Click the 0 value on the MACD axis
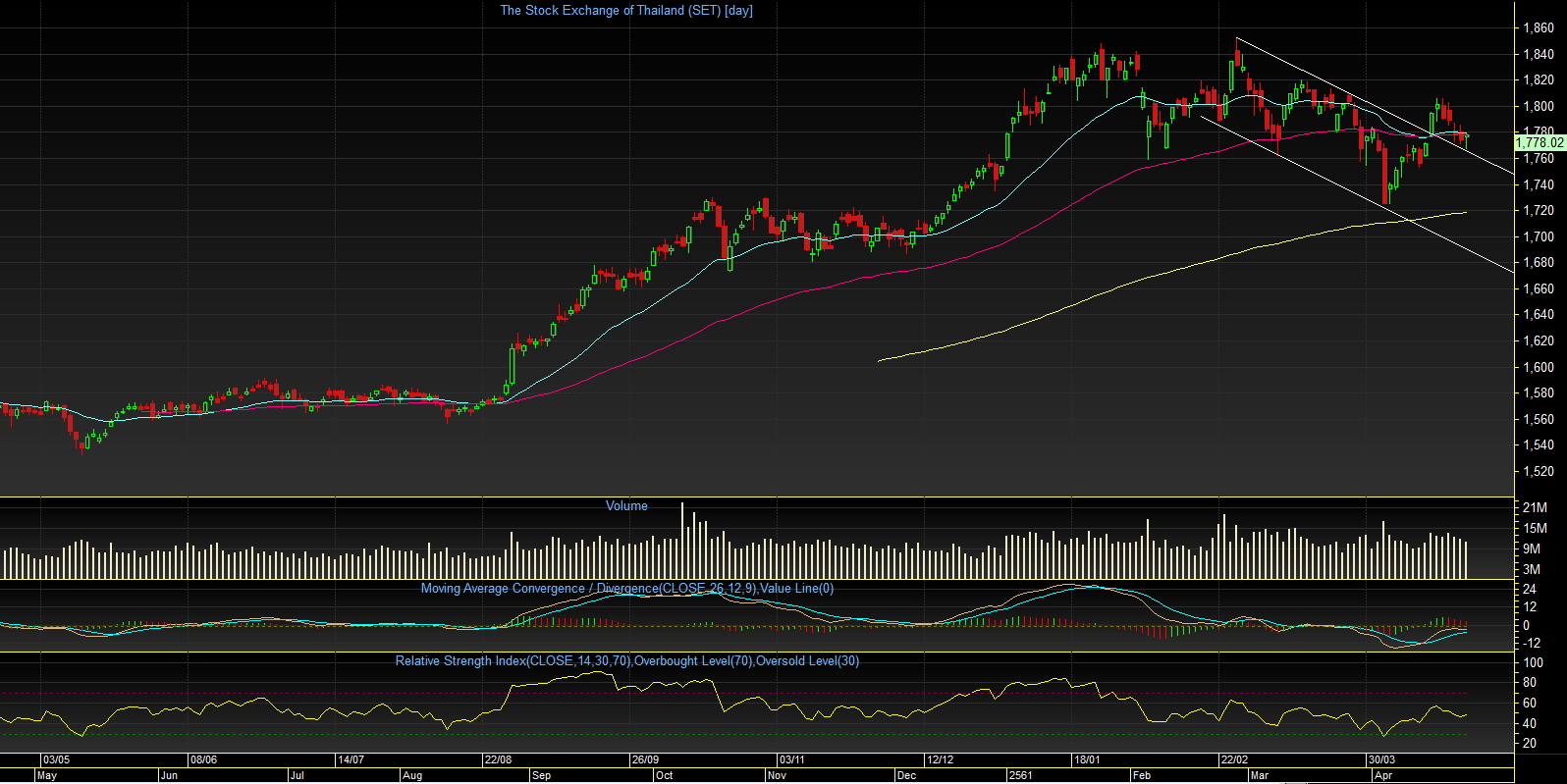 1527,625
